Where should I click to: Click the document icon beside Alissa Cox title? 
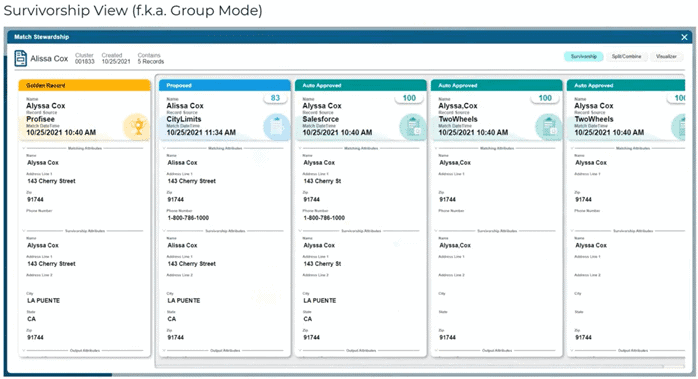point(20,58)
